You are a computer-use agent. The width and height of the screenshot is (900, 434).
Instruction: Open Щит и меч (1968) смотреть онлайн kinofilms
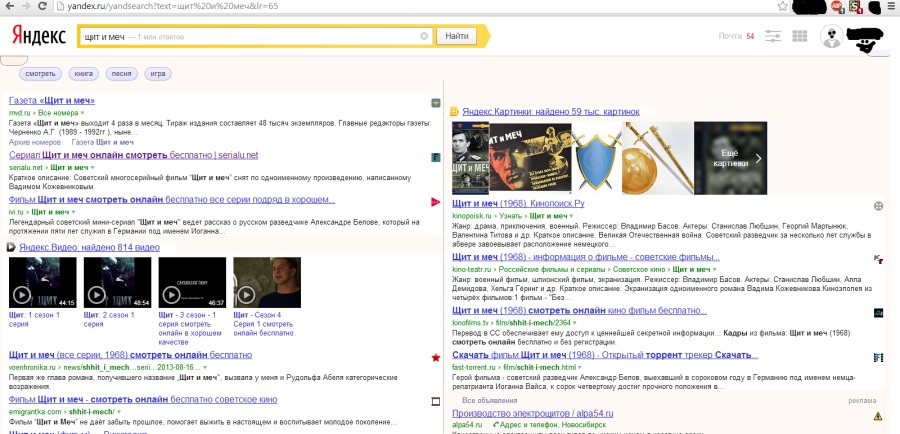579,311
